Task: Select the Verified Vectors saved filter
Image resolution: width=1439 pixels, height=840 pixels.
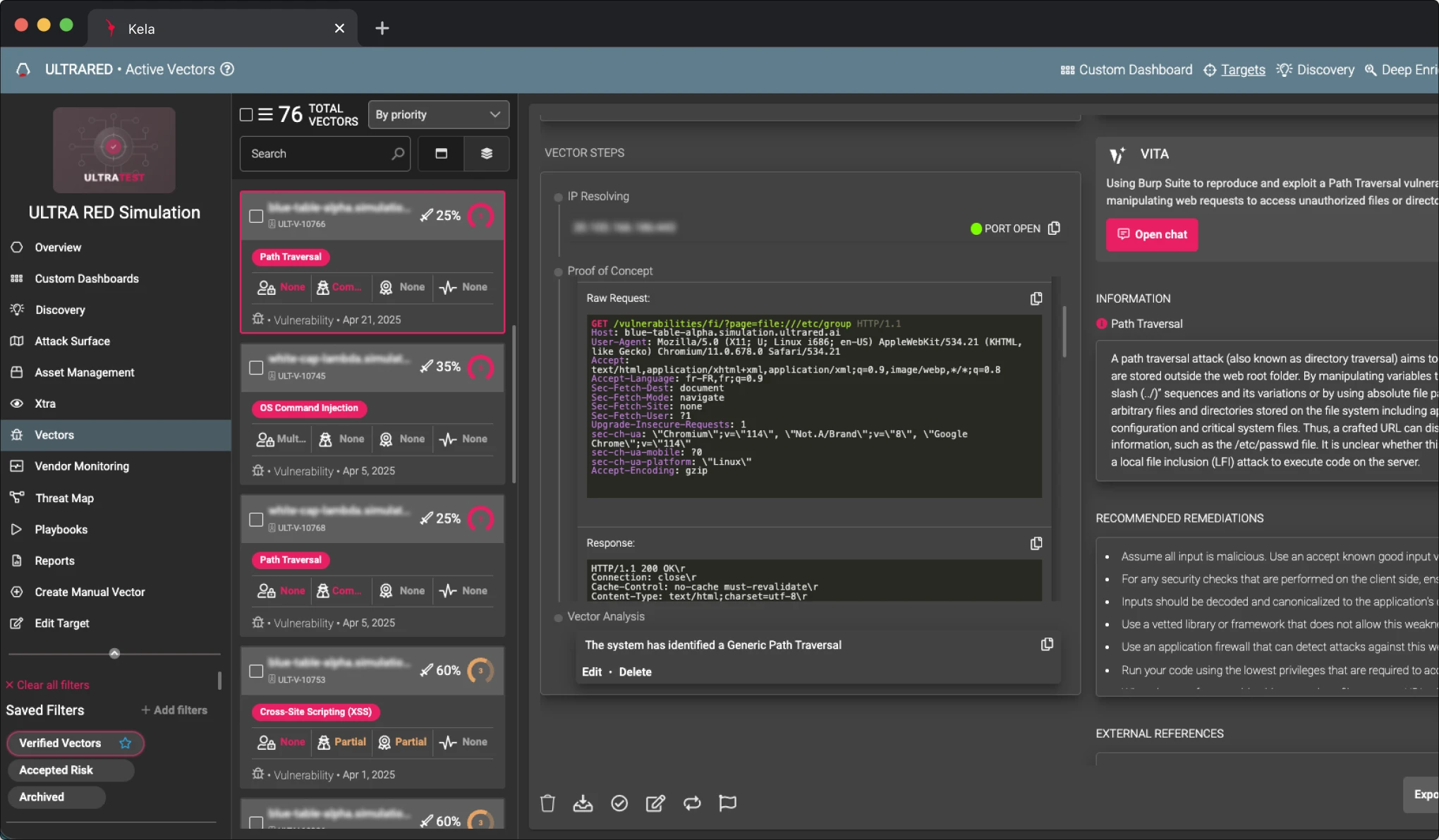Action: tap(75, 743)
